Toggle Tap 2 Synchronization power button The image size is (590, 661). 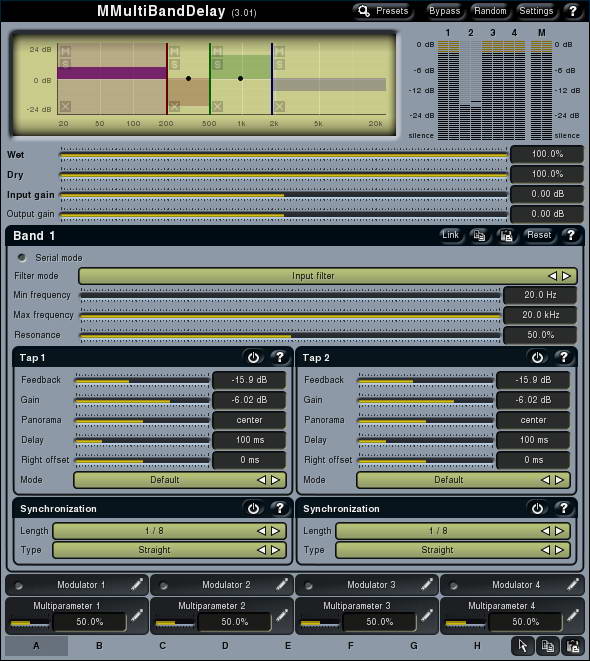pos(537,508)
